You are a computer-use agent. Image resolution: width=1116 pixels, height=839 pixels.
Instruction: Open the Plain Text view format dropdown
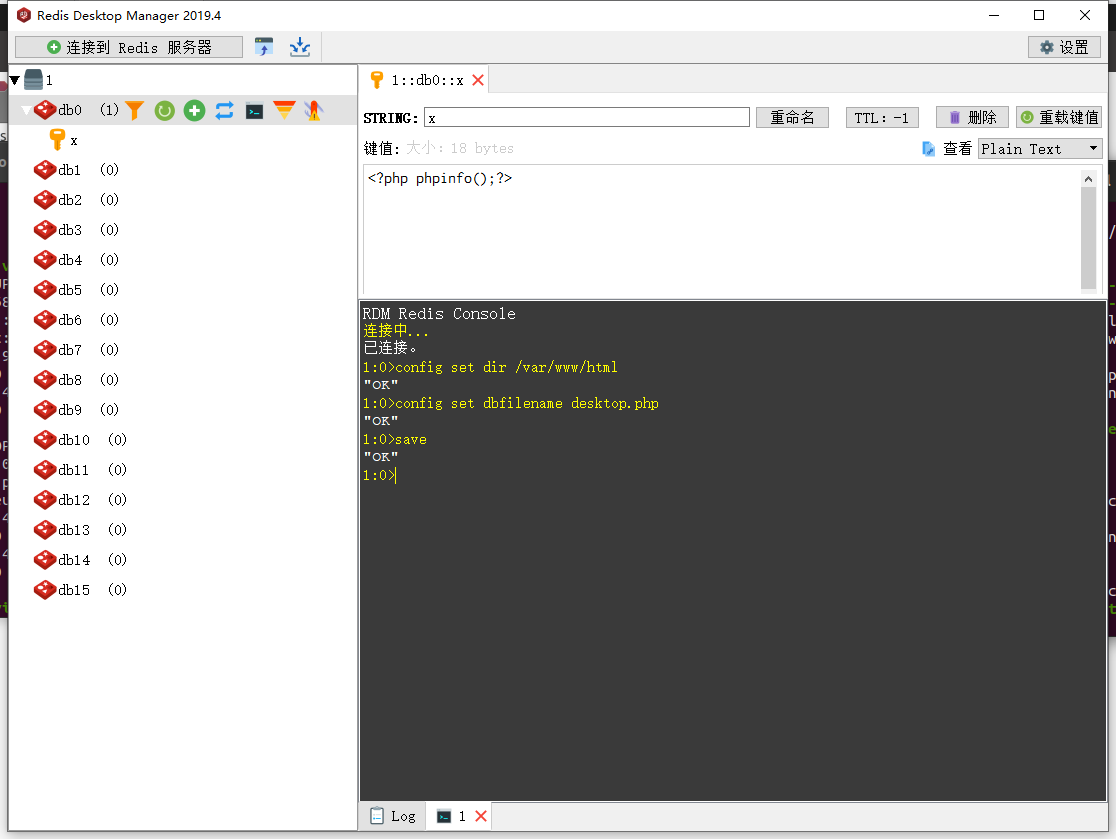(1040, 149)
